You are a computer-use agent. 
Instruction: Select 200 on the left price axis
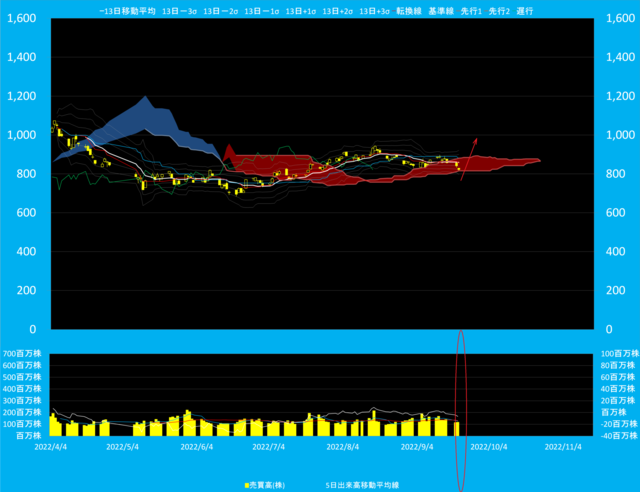27,290
